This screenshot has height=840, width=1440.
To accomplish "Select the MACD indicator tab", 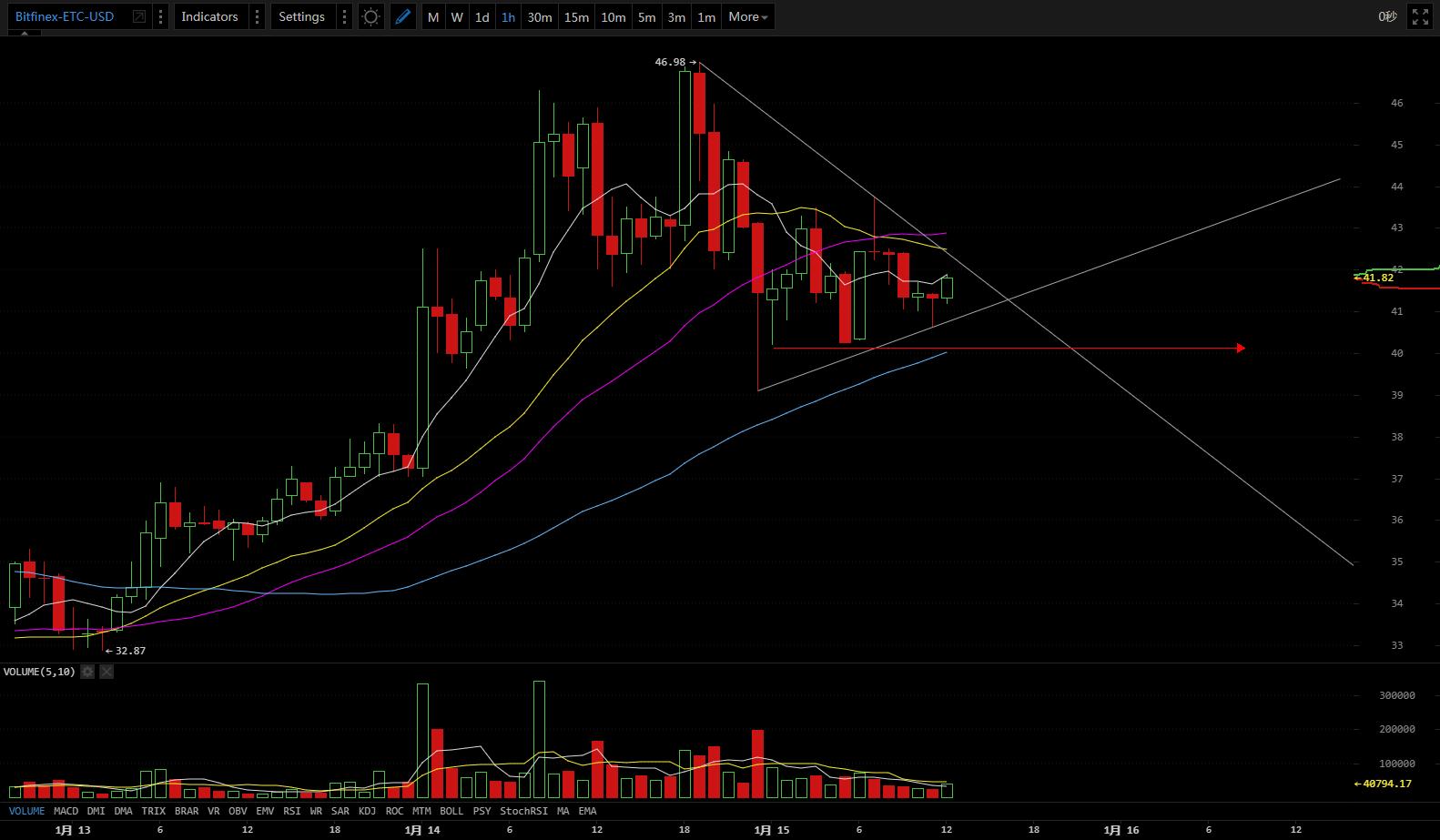I will (66, 811).
